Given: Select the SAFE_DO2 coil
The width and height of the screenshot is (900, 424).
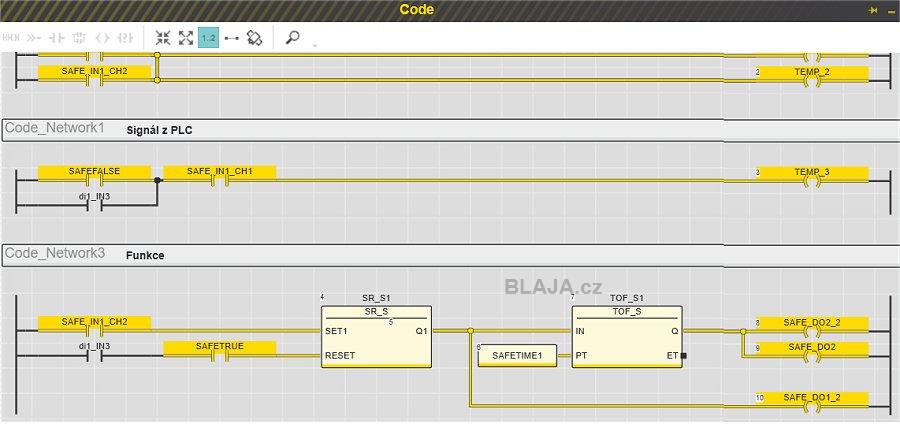Looking at the screenshot, I should [x=812, y=351].
